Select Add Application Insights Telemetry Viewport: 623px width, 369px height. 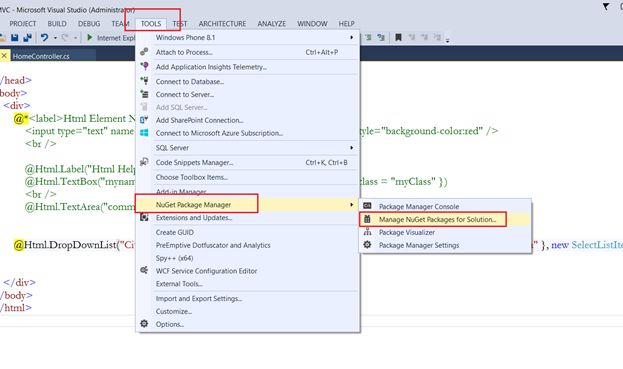248,67
